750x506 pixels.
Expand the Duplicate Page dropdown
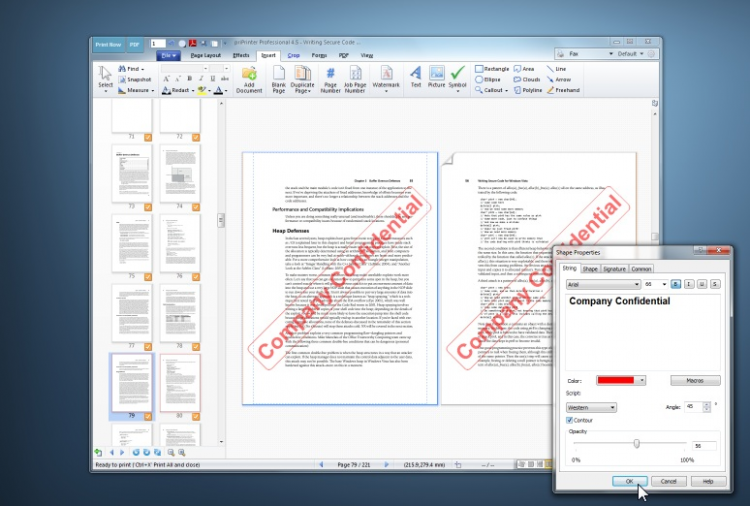pos(309,91)
